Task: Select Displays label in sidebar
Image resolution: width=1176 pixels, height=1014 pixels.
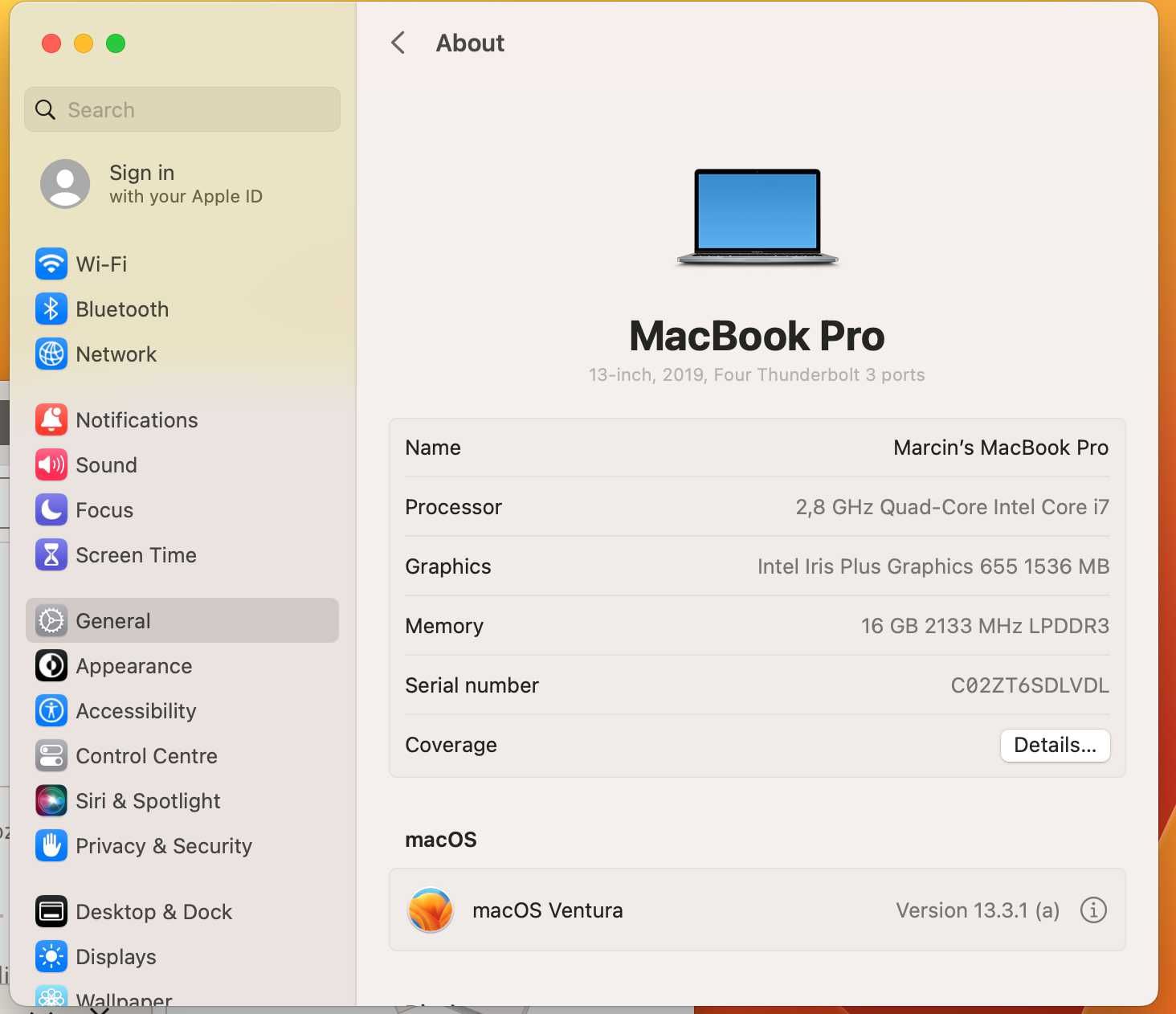Action: tap(116, 957)
